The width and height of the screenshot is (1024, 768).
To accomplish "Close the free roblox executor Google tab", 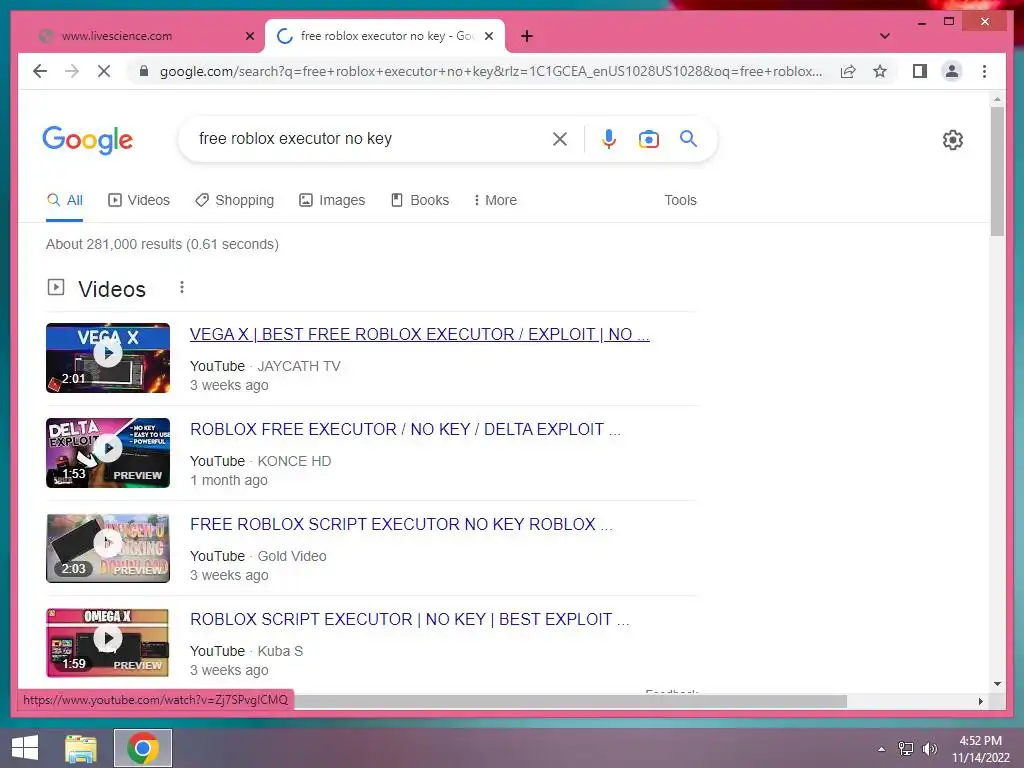I will click(x=488, y=36).
